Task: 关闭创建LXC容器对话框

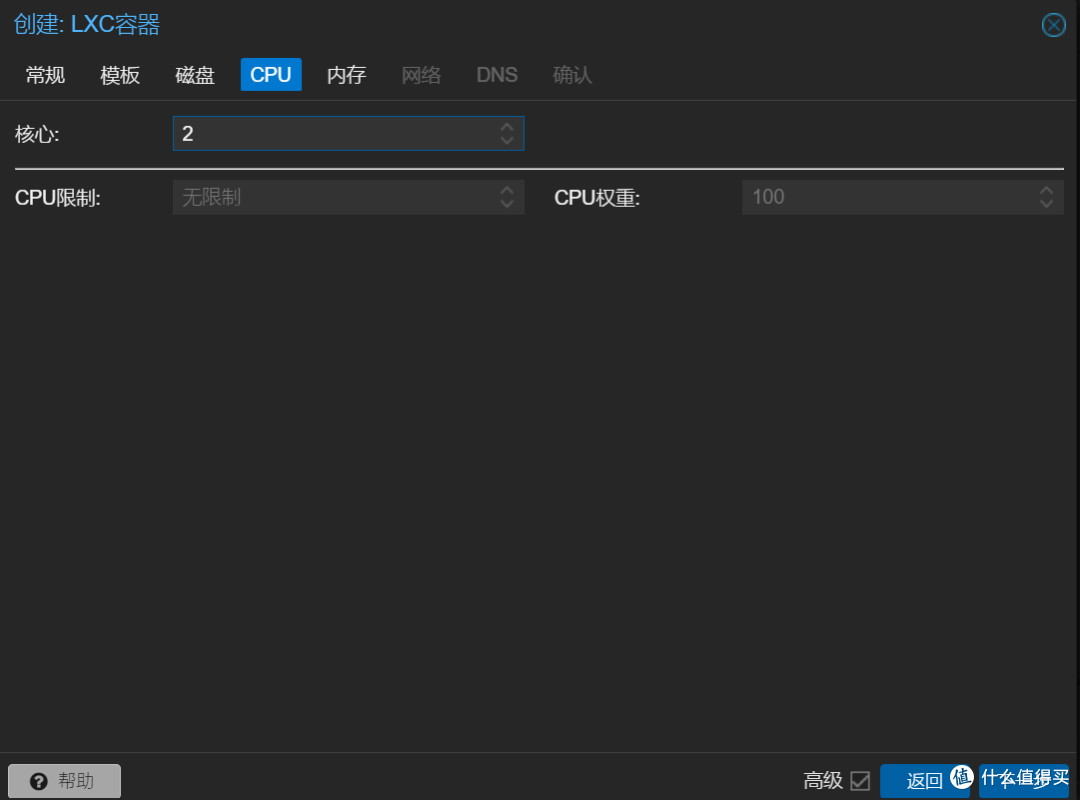Action: (1053, 25)
